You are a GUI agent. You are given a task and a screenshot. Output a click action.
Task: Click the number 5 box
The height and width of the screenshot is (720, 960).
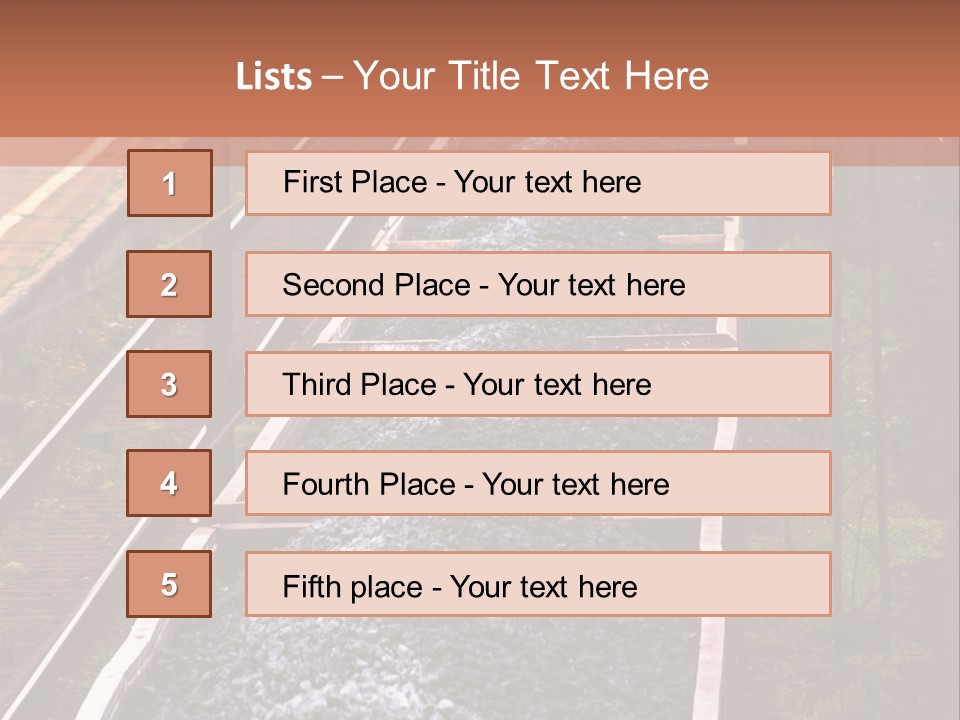coord(170,584)
